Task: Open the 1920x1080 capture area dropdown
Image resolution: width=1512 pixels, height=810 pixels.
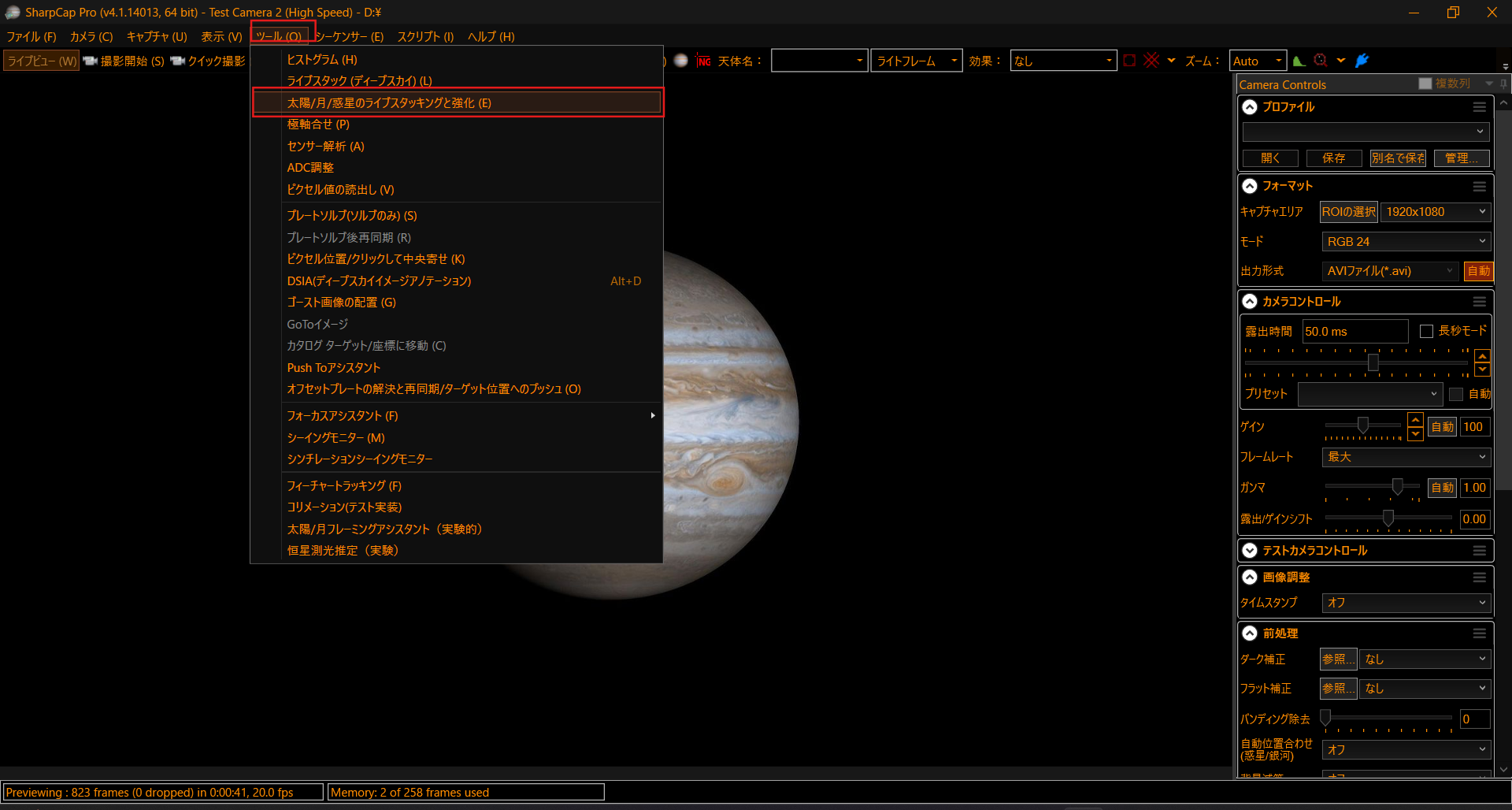Action: coord(1435,212)
